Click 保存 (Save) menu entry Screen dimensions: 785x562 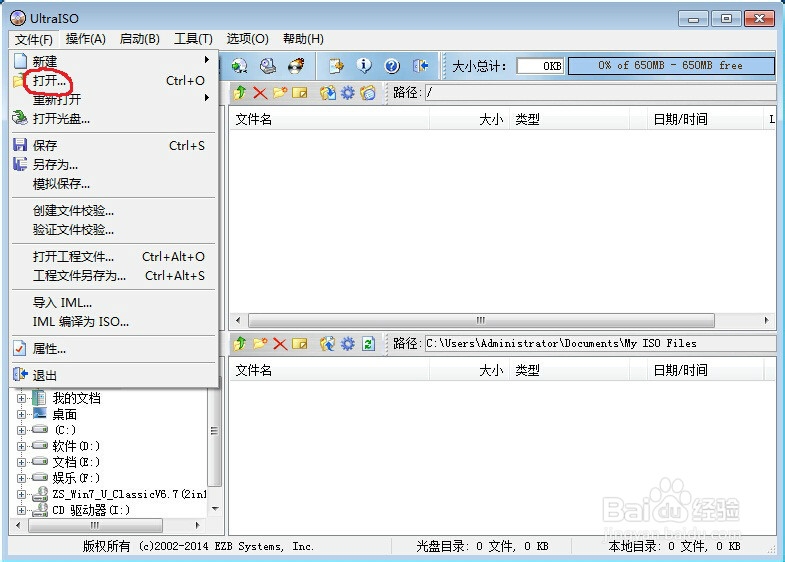[x=114, y=146]
